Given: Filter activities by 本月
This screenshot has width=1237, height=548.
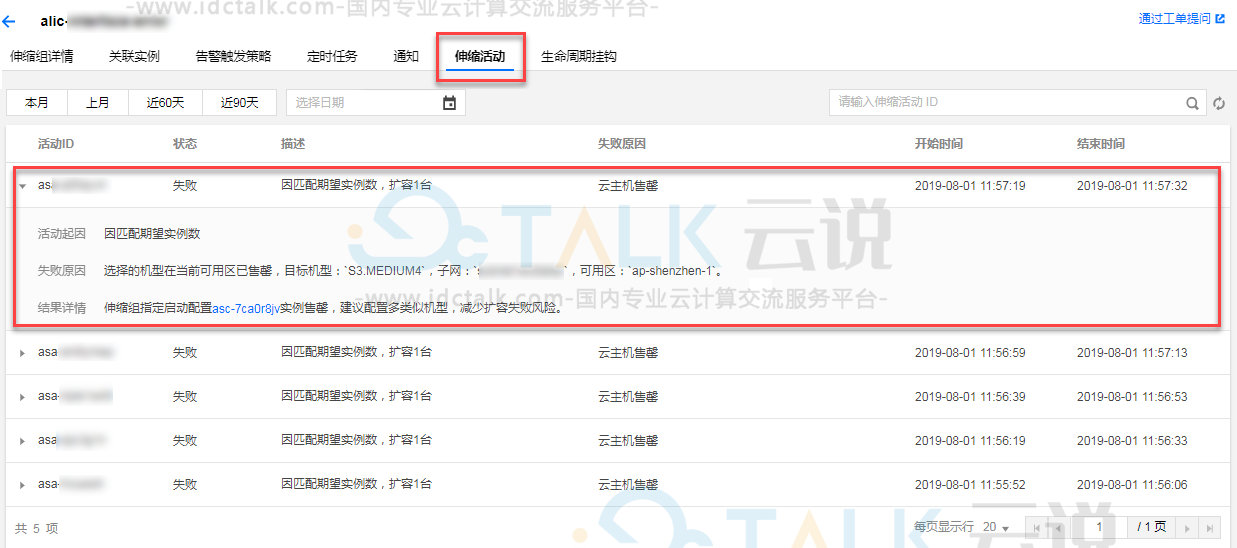Looking at the screenshot, I should [x=37, y=102].
